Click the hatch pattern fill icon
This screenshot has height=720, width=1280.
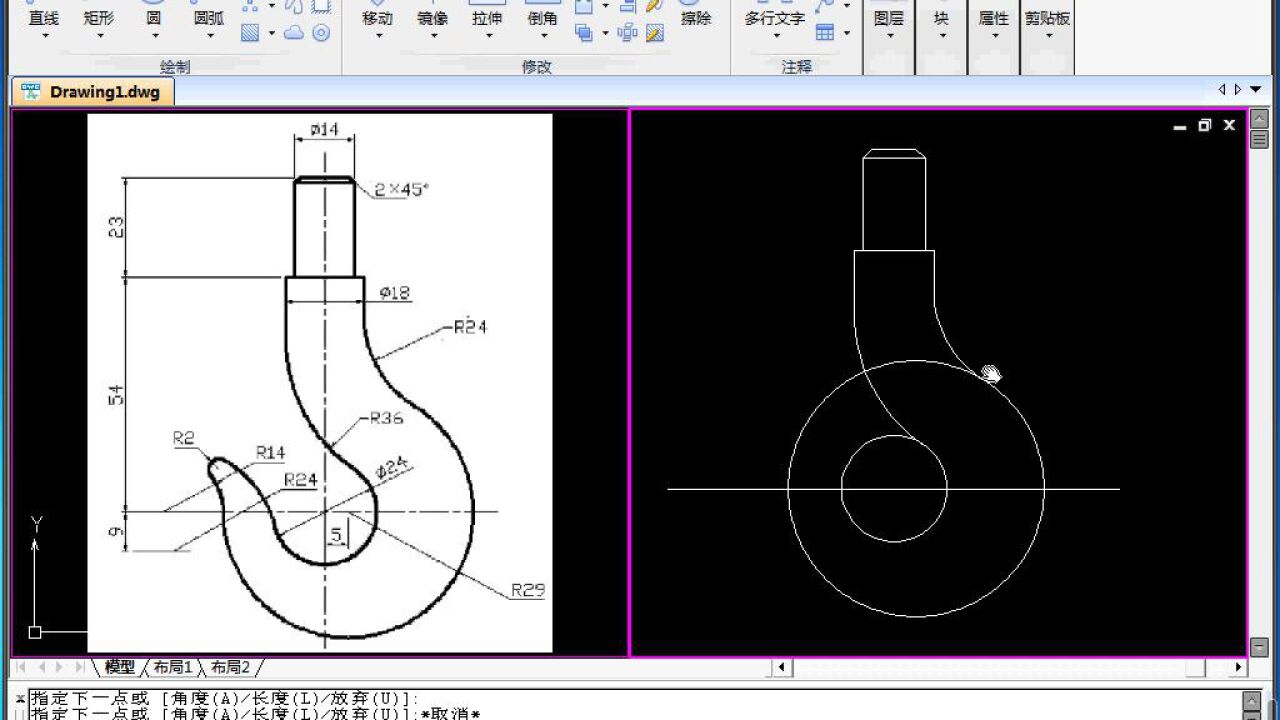[250, 33]
